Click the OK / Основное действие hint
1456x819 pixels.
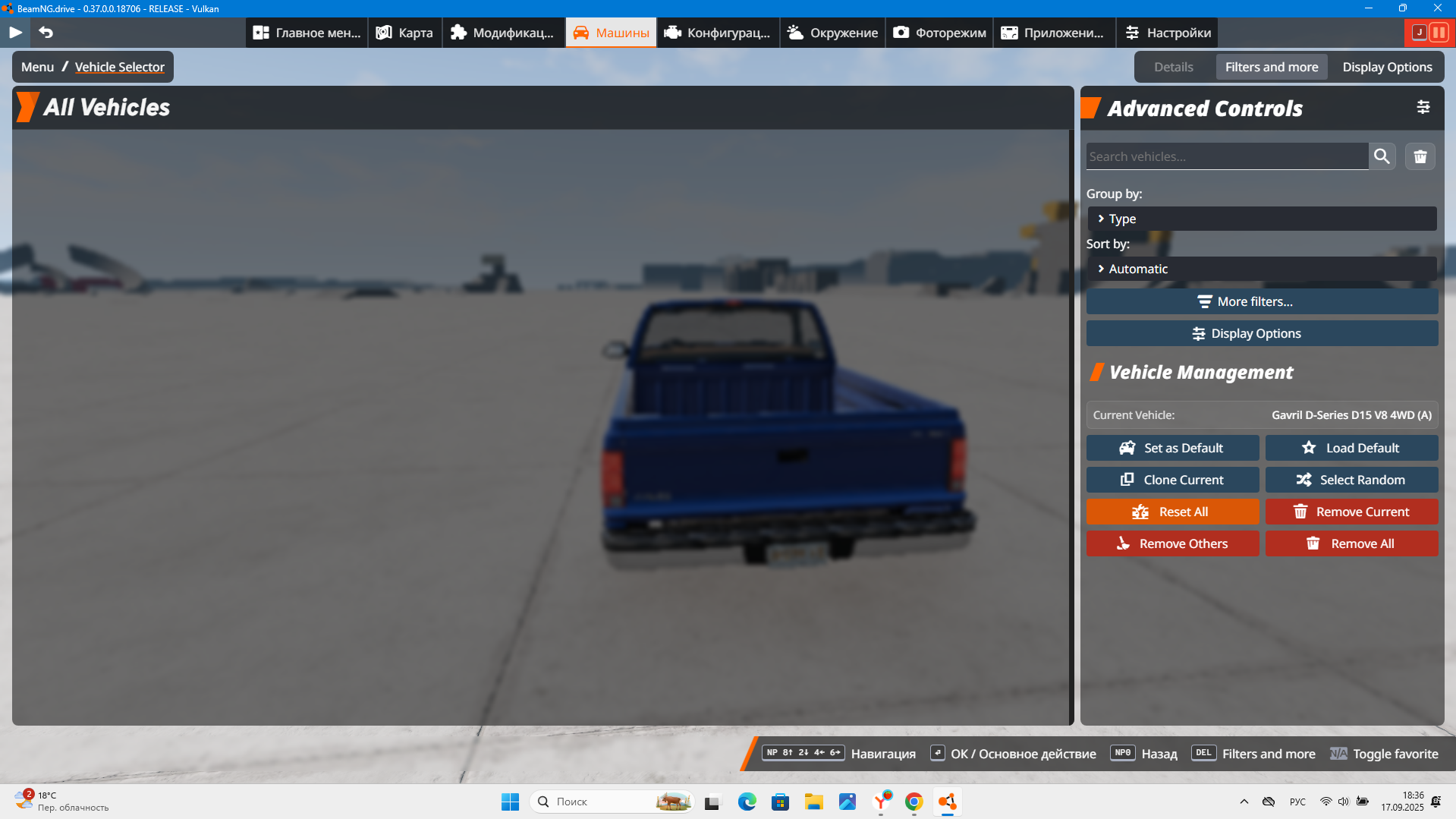coord(1013,754)
